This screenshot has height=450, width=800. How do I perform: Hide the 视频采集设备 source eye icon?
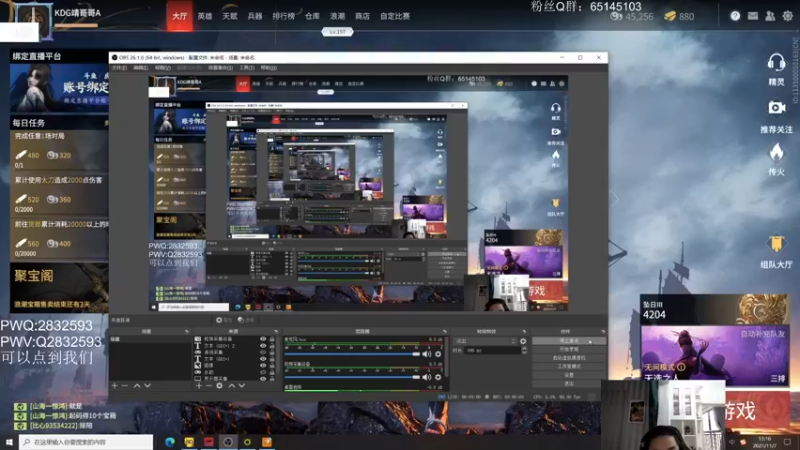(x=263, y=339)
